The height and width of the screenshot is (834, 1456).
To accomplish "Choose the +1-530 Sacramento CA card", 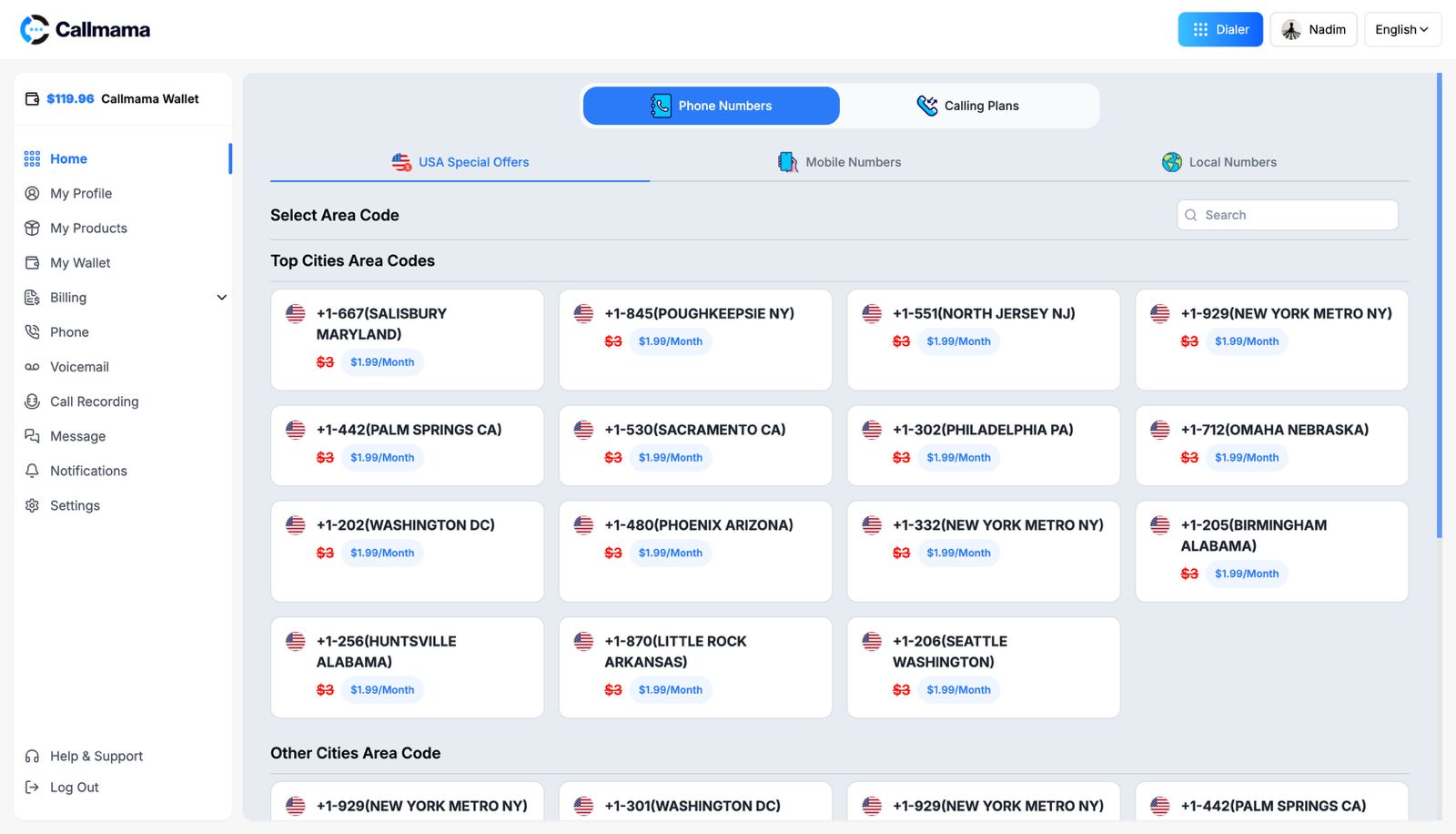I will tap(695, 445).
